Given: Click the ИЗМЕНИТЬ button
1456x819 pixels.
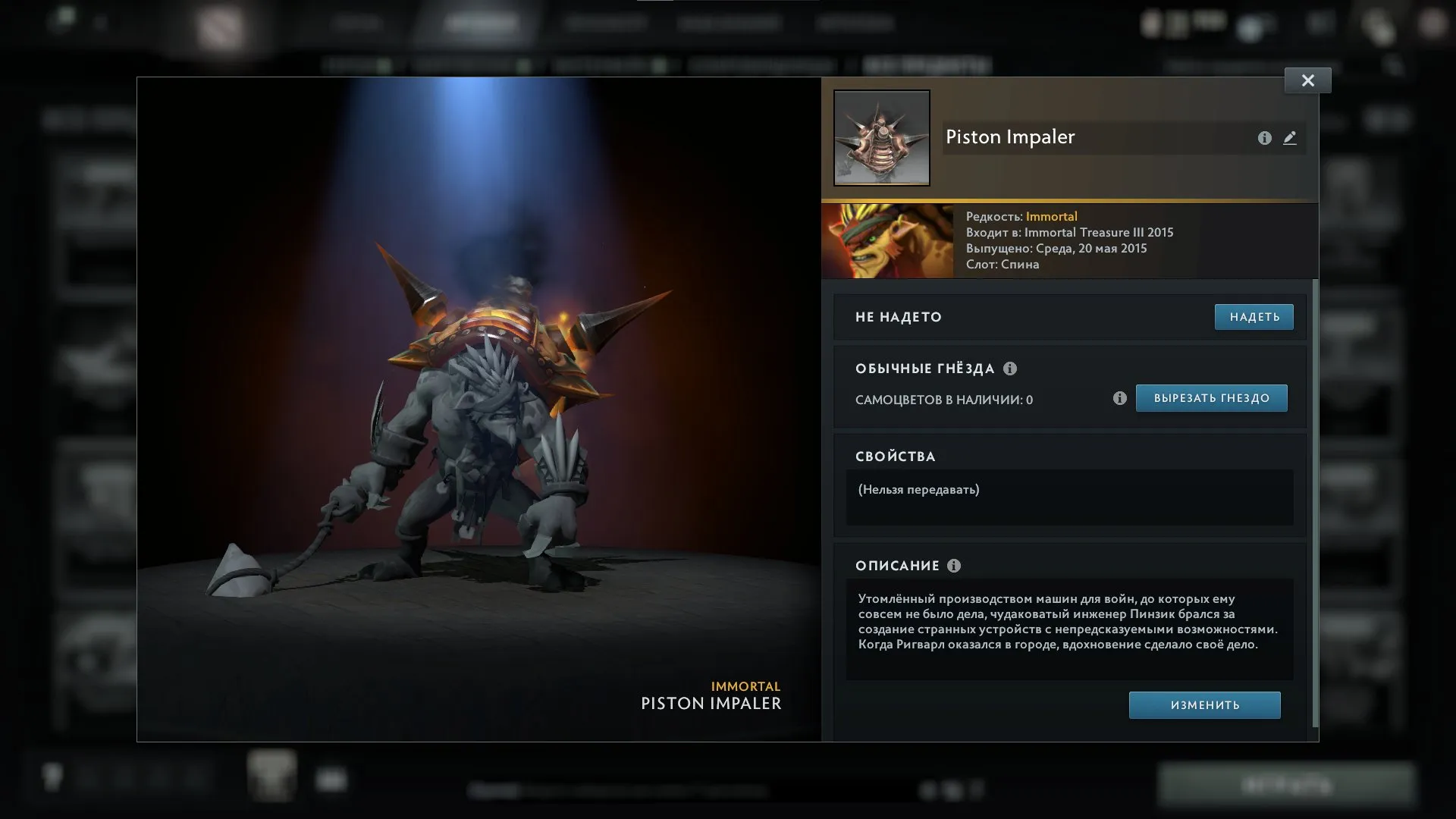Looking at the screenshot, I should click(x=1204, y=705).
